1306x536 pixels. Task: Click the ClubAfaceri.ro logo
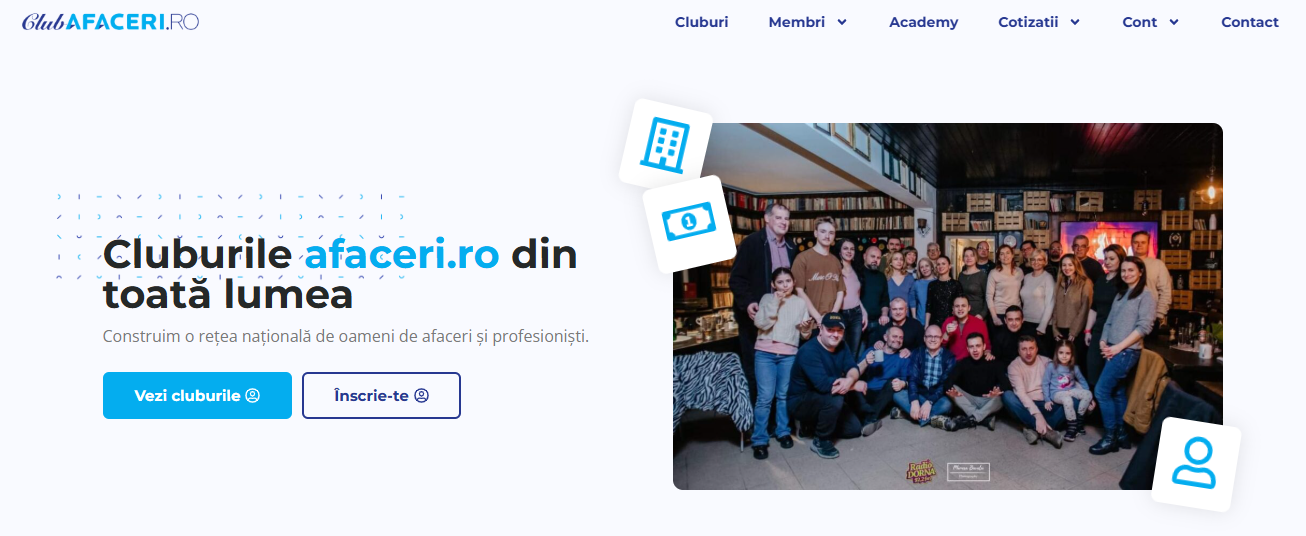pos(110,21)
